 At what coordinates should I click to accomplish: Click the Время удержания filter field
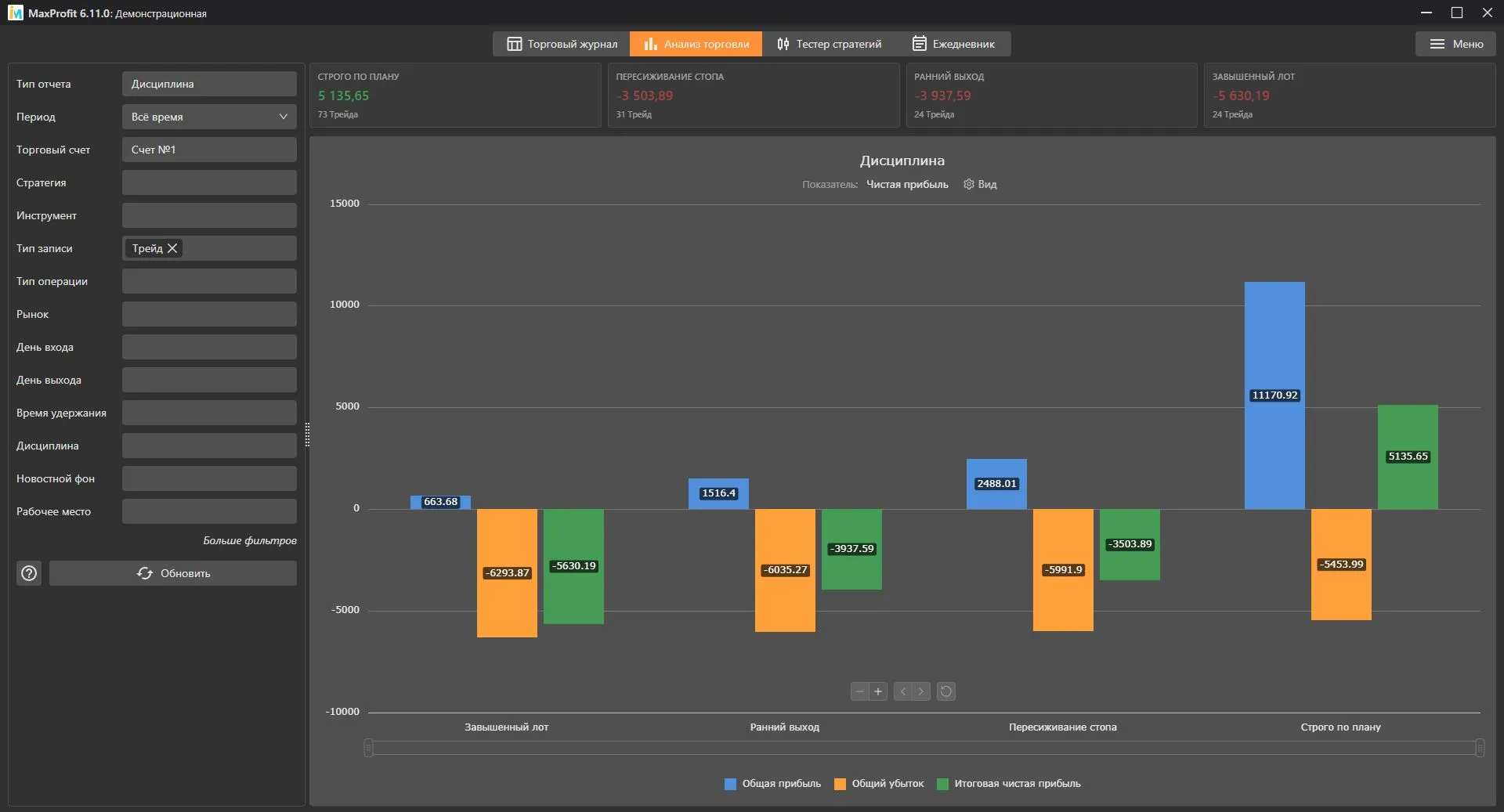(209, 413)
